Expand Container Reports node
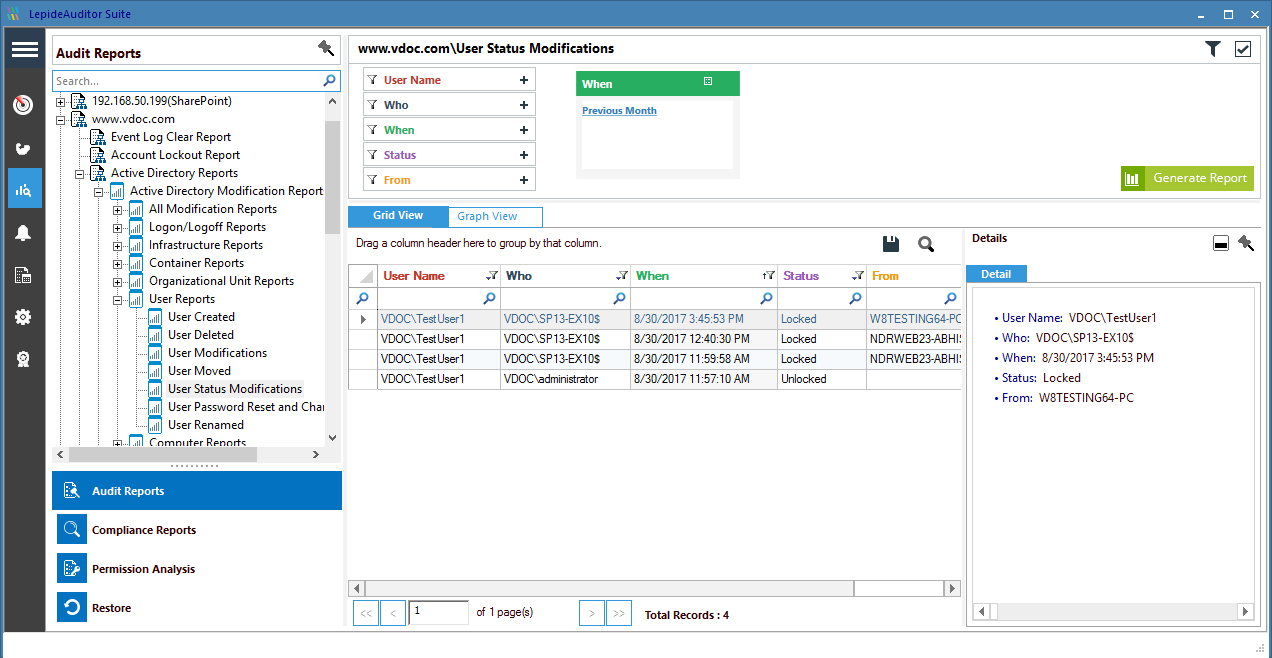This screenshot has height=658, width=1272. pos(118,263)
